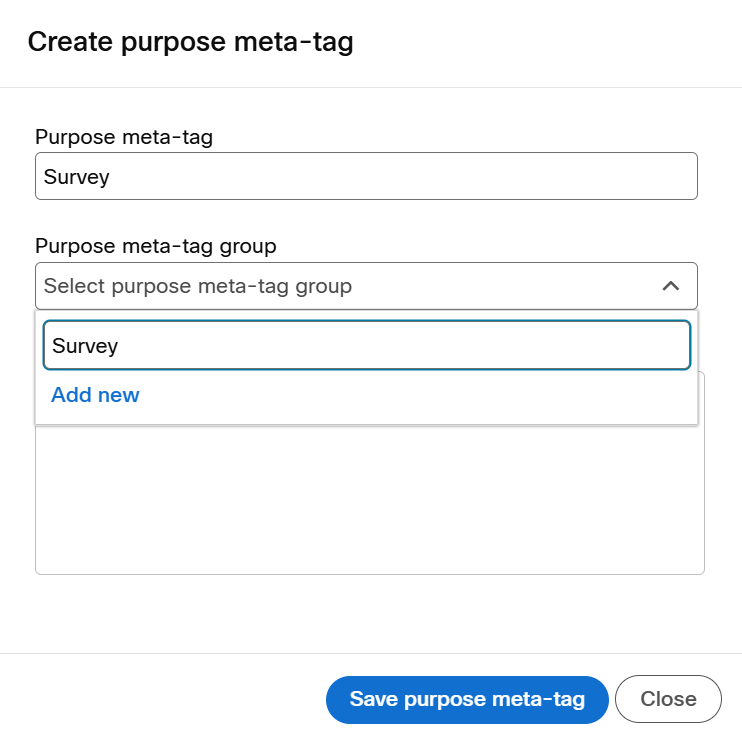Click into the Purpose meta-tag text field
Screen dimensions: 742x744
click(x=366, y=176)
